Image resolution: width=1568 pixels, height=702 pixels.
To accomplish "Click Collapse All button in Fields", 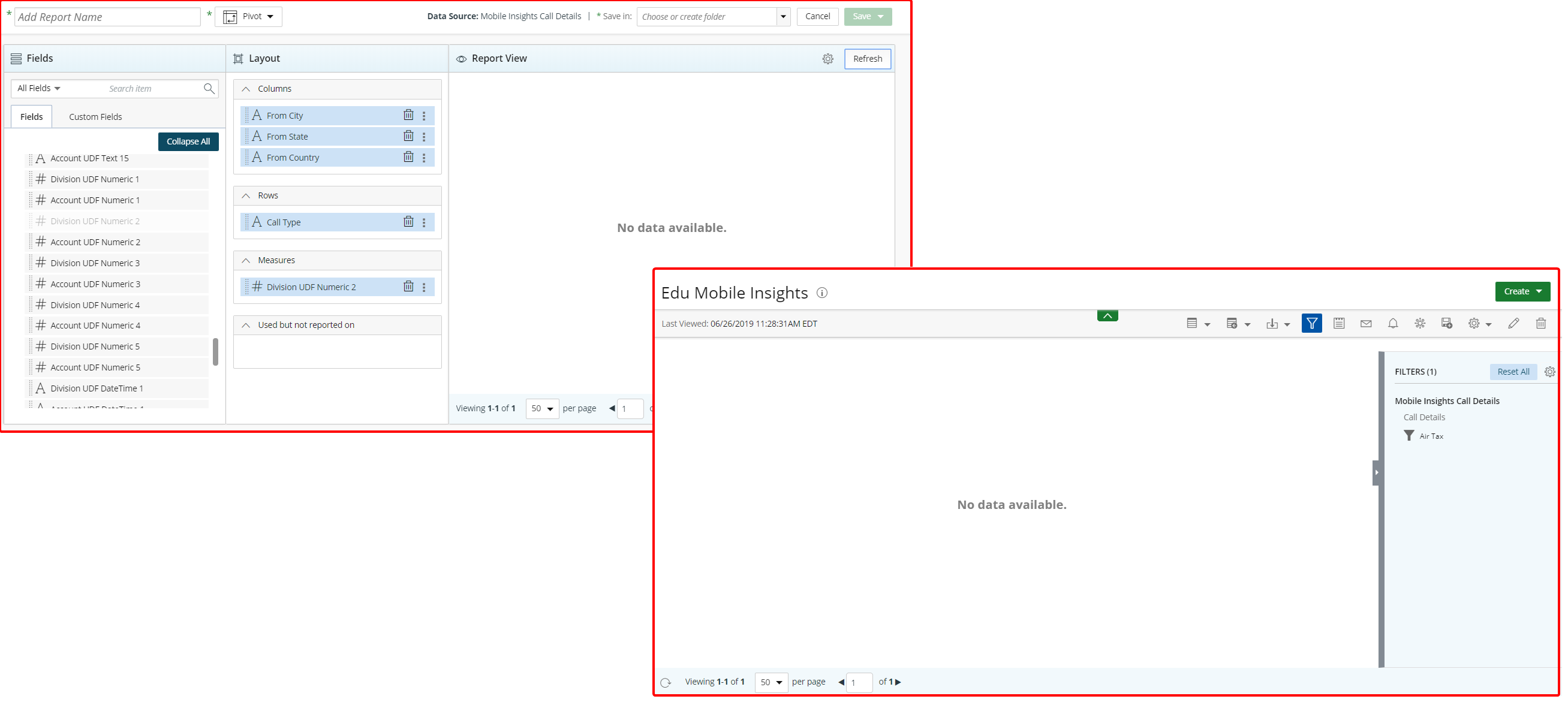I will pyautogui.click(x=188, y=141).
